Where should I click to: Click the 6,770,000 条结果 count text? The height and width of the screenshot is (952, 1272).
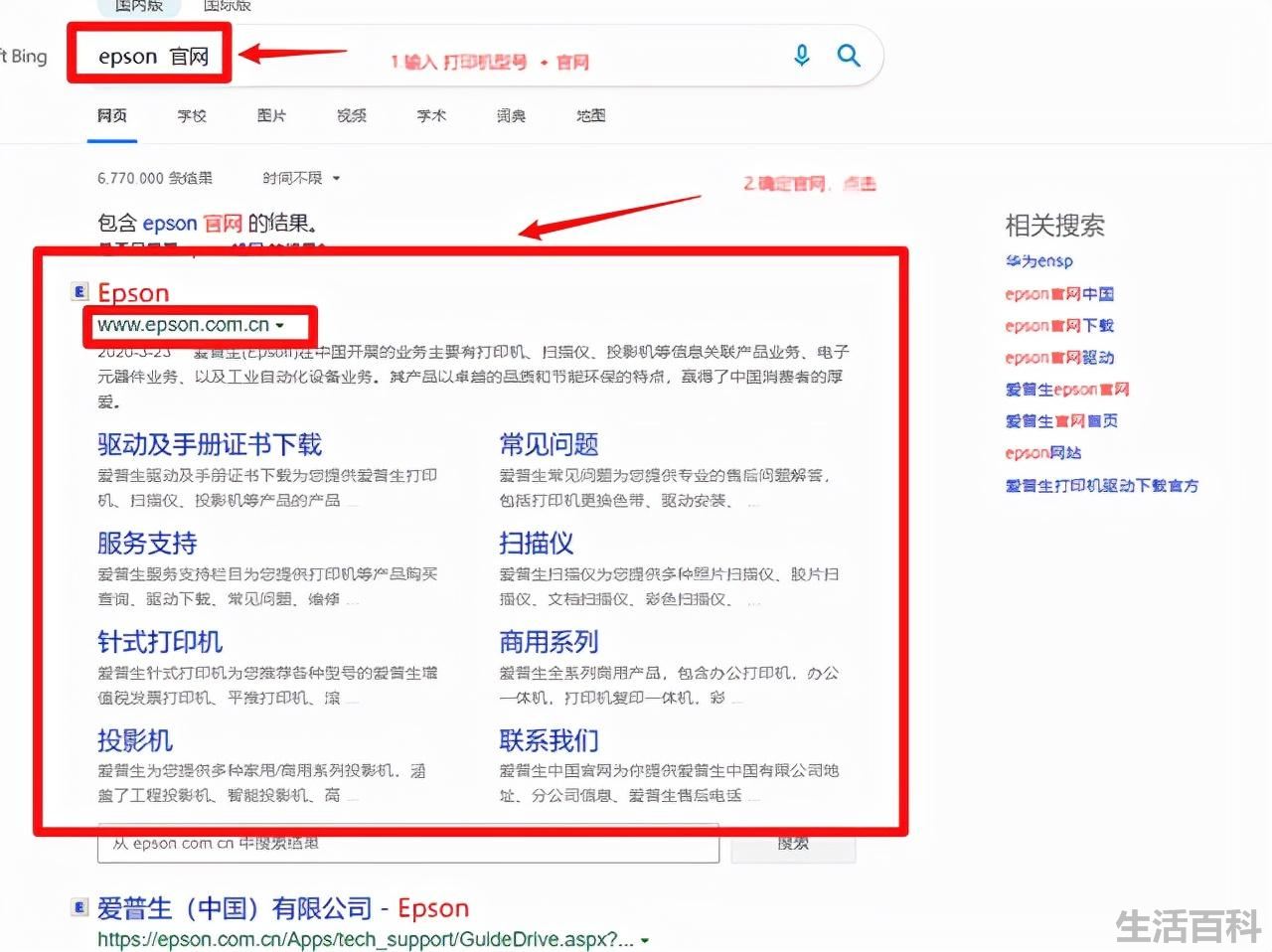click(155, 178)
